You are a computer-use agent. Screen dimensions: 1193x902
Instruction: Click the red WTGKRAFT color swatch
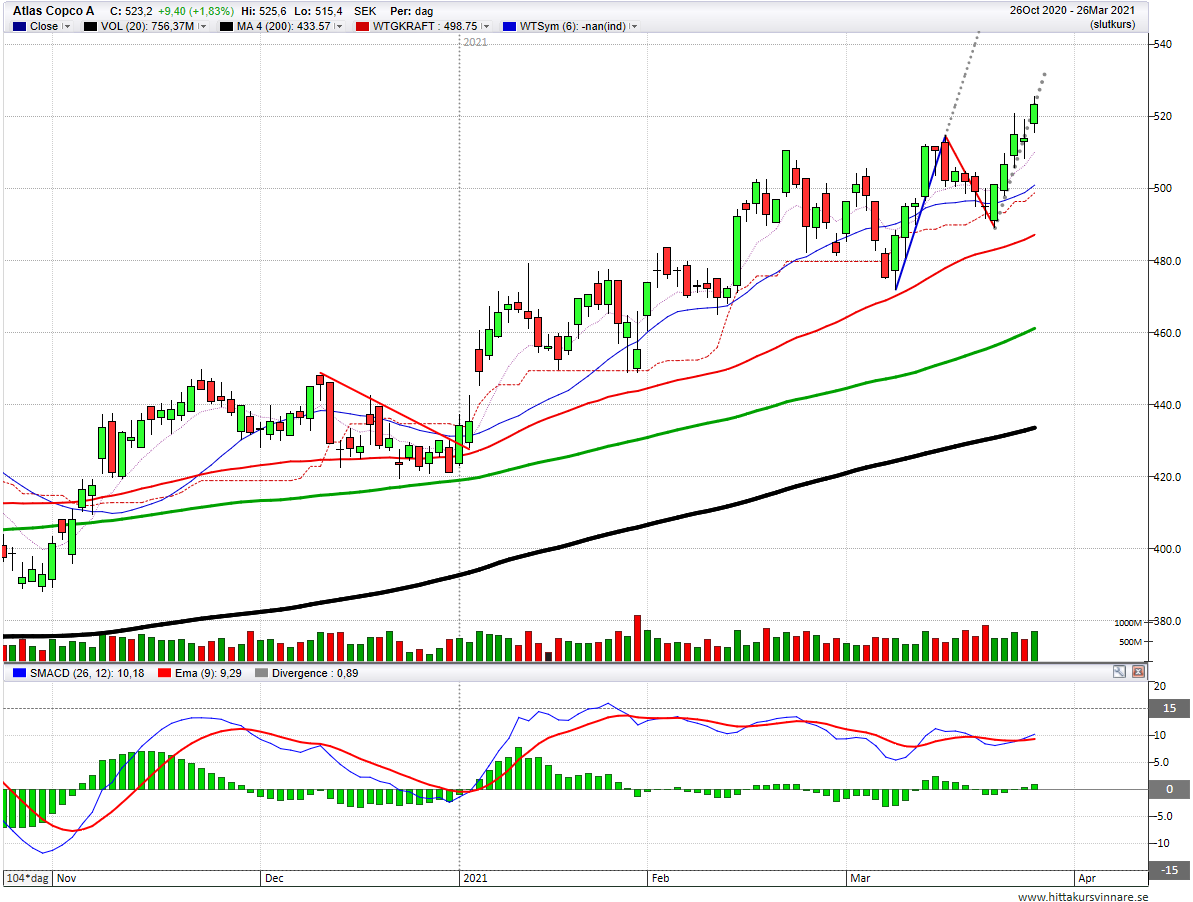[x=362, y=27]
